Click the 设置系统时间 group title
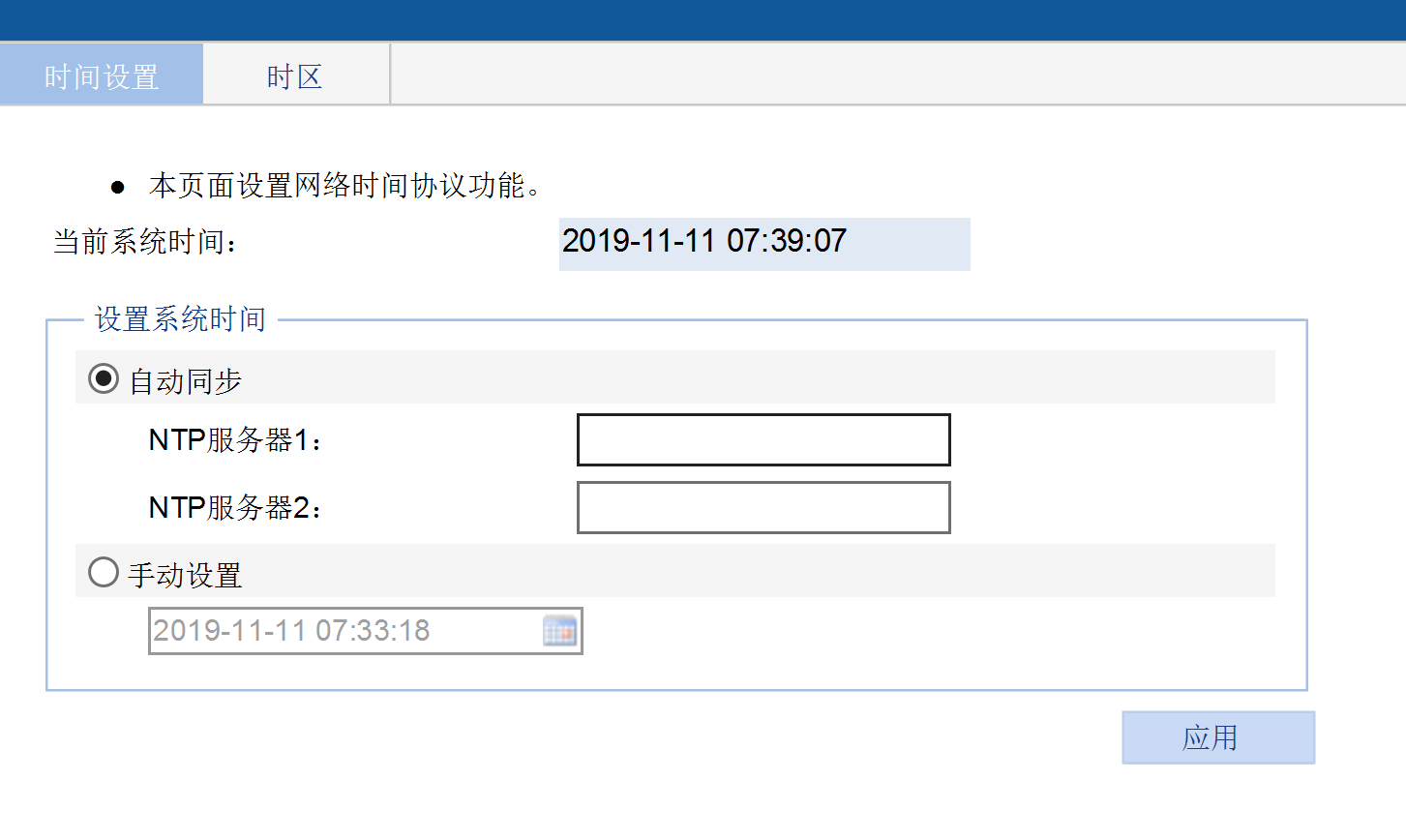Viewport: 1406px width, 840px height. (180, 319)
